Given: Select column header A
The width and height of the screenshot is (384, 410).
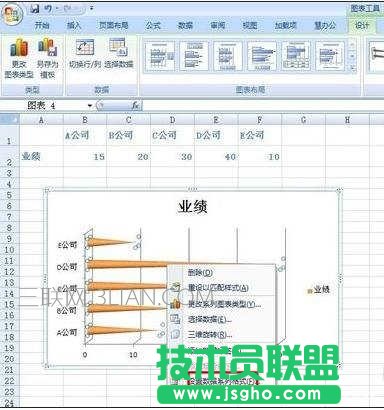Looking at the screenshot, I should [41, 120].
